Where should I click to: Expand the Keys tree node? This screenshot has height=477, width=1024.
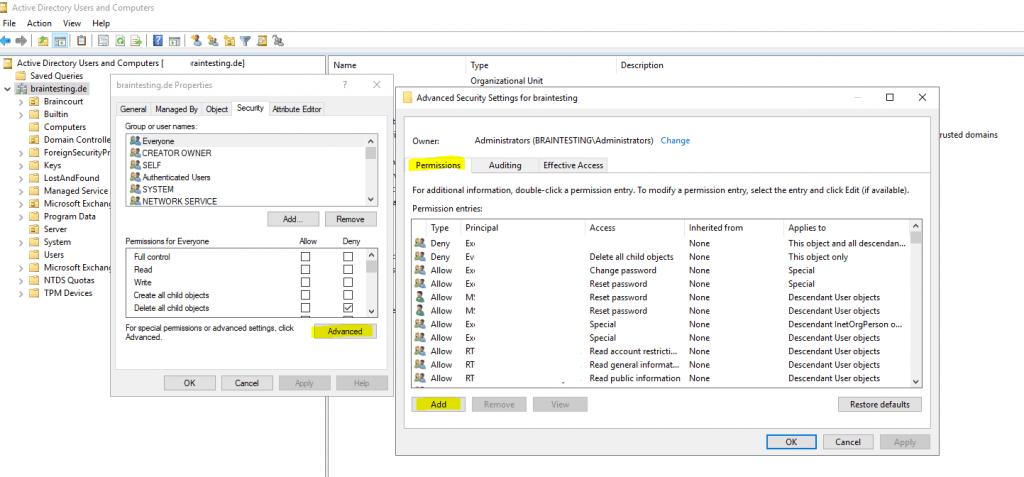20,165
